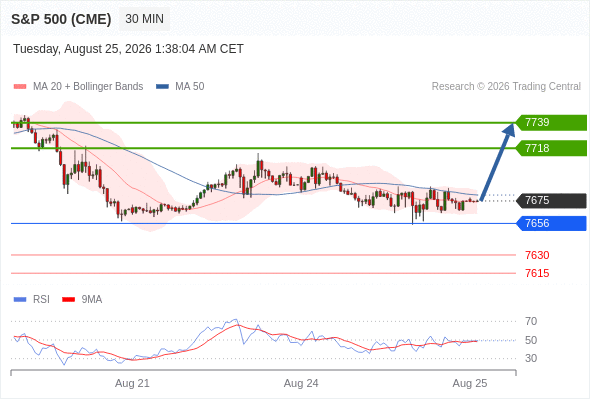
Task: Click the red 7615 support value
Action: click(x=537, y=273)
